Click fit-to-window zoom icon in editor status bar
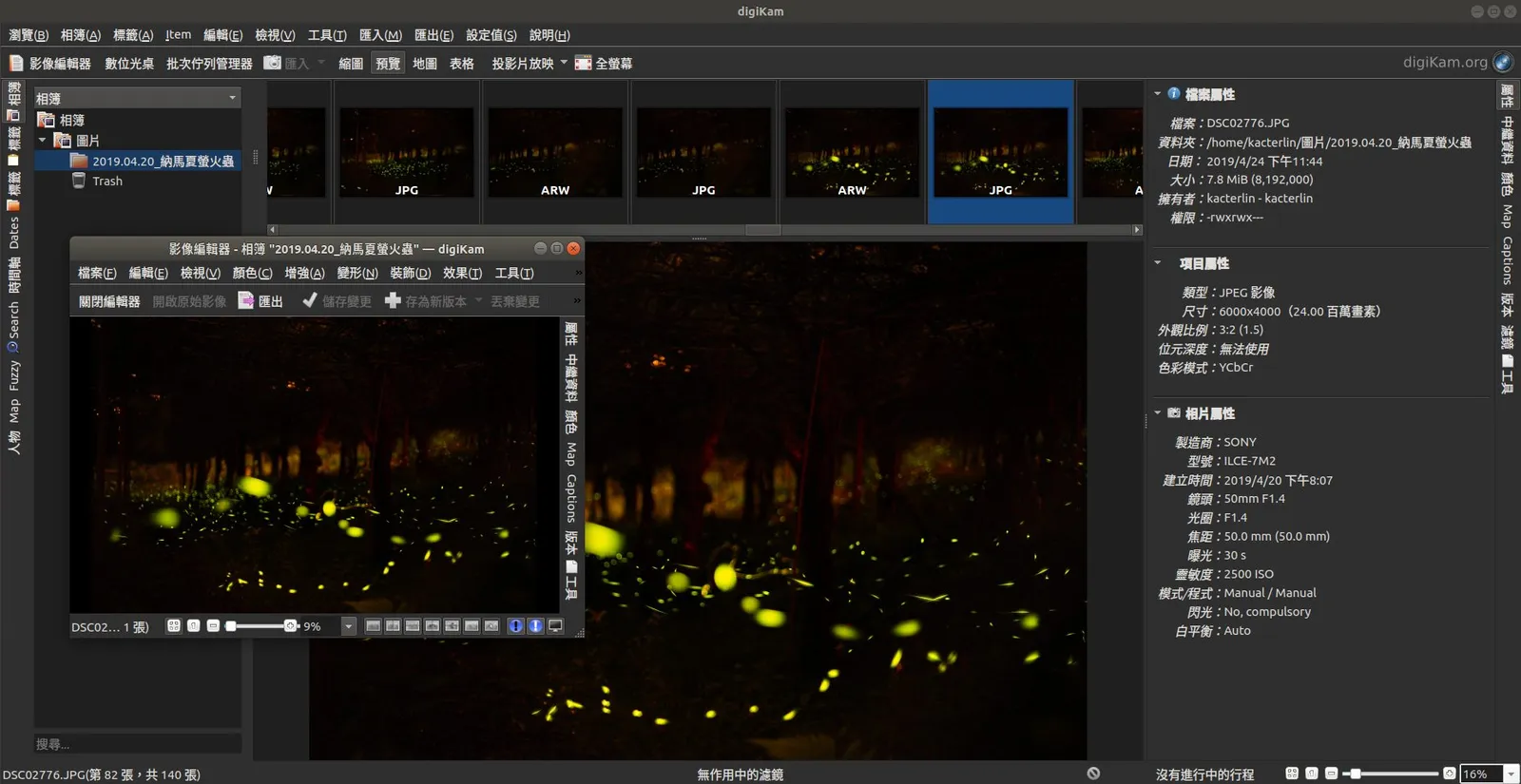This screenshot has height=784, width=1521. [x=174, y=626]
